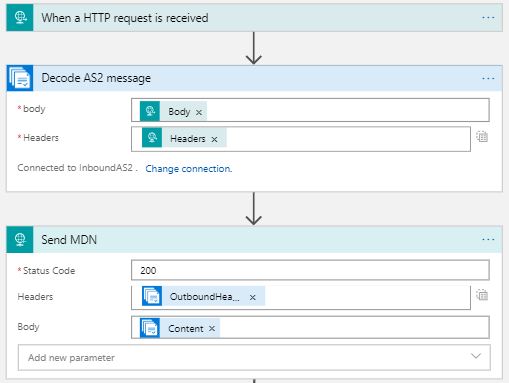Click the 'Status Code' label
This screenshot has width=509, height=383.
click(x=49, y=271)
